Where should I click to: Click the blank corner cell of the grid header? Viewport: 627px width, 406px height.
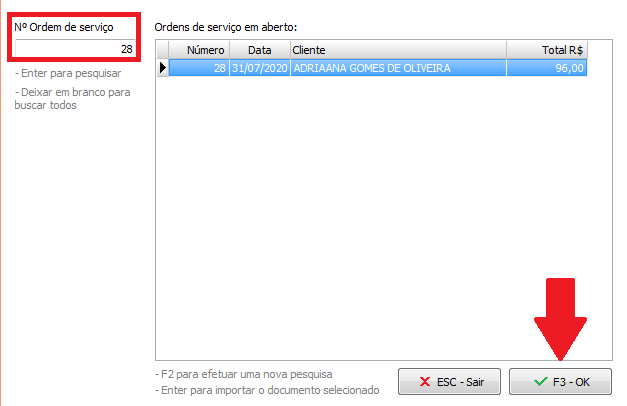click(163, 50)
